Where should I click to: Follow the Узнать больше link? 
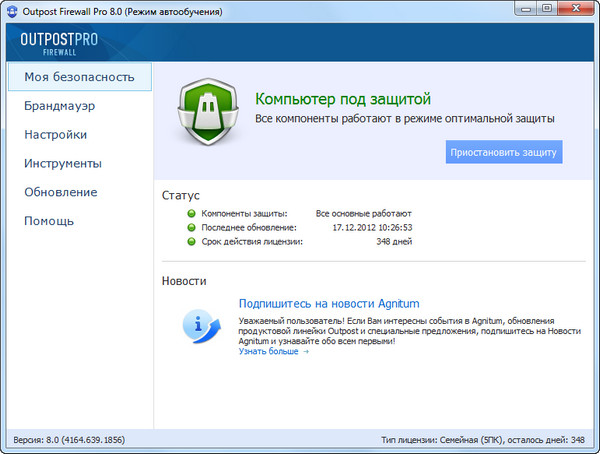click(x=273, y=351)
